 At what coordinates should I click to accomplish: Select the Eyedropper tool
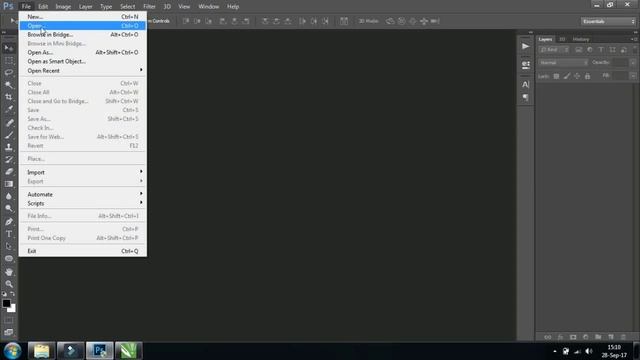[x=9, y=109]
